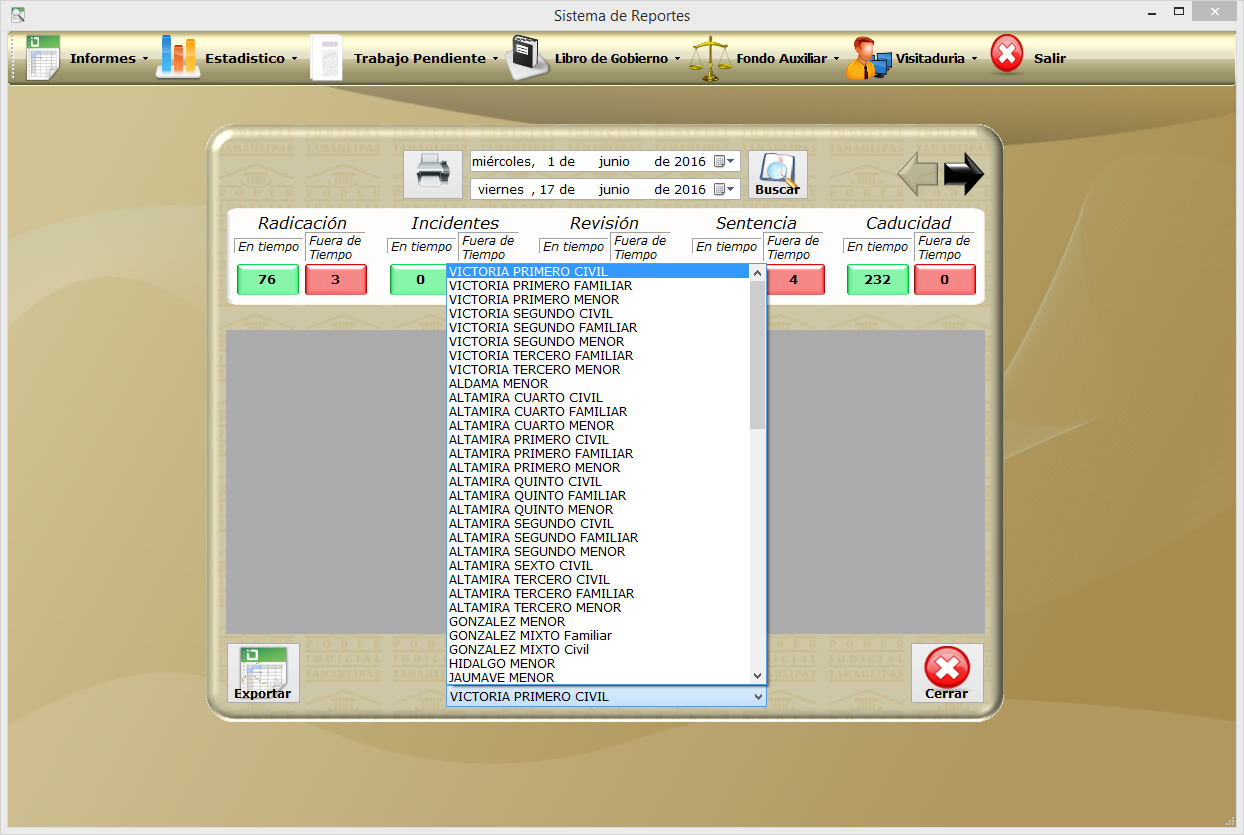
Task: Click the Trabajo Pendiente document icon
Action: click(x=326, y=58)
